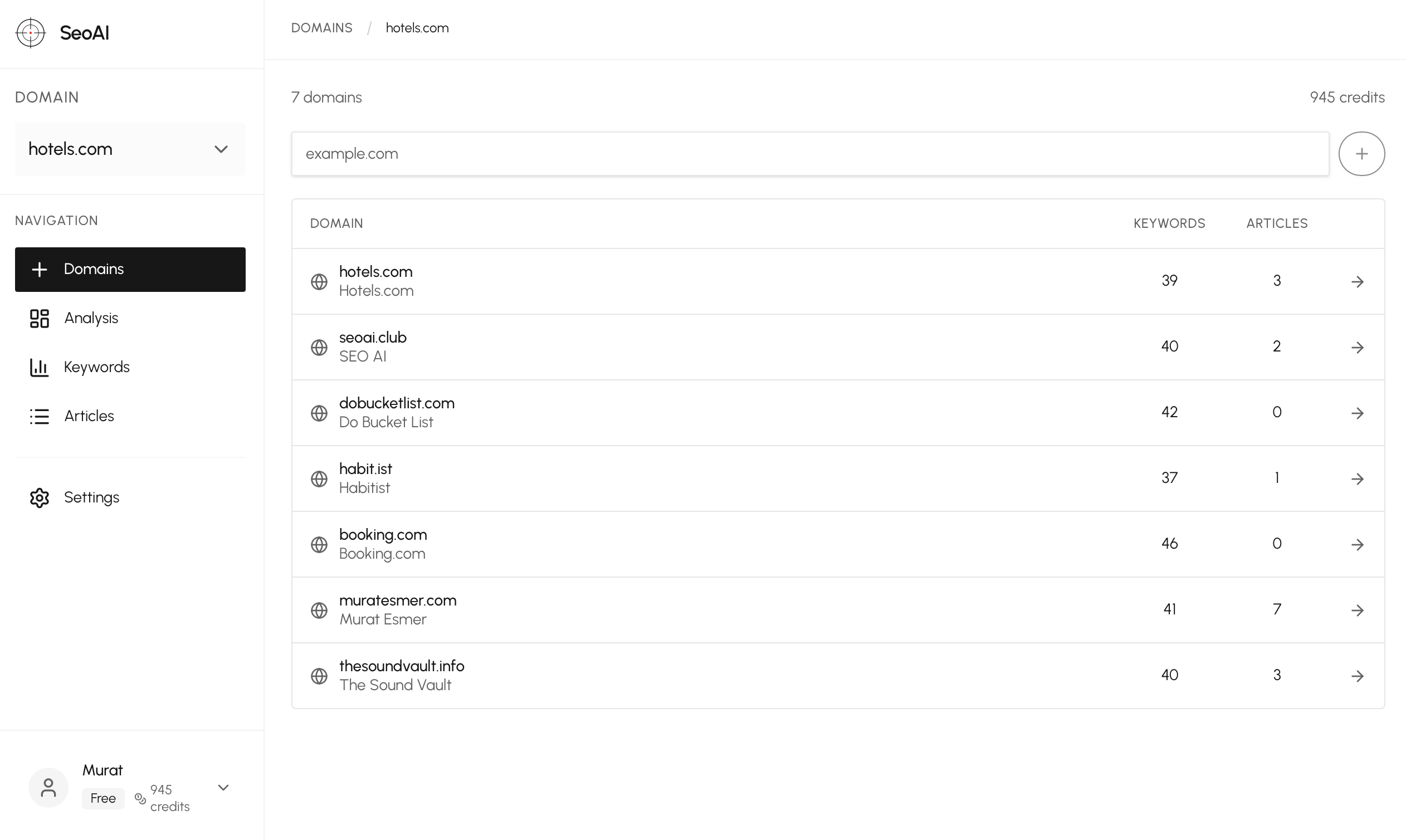Click the add domain plus button

(1362, 153)
